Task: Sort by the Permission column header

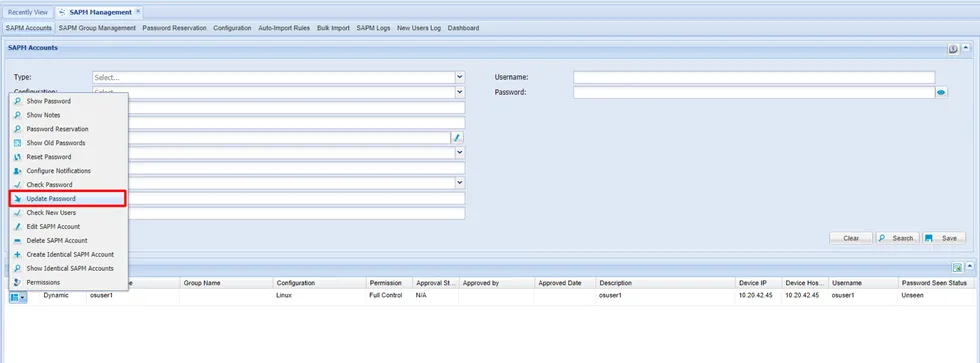Action: click(389, 283)
